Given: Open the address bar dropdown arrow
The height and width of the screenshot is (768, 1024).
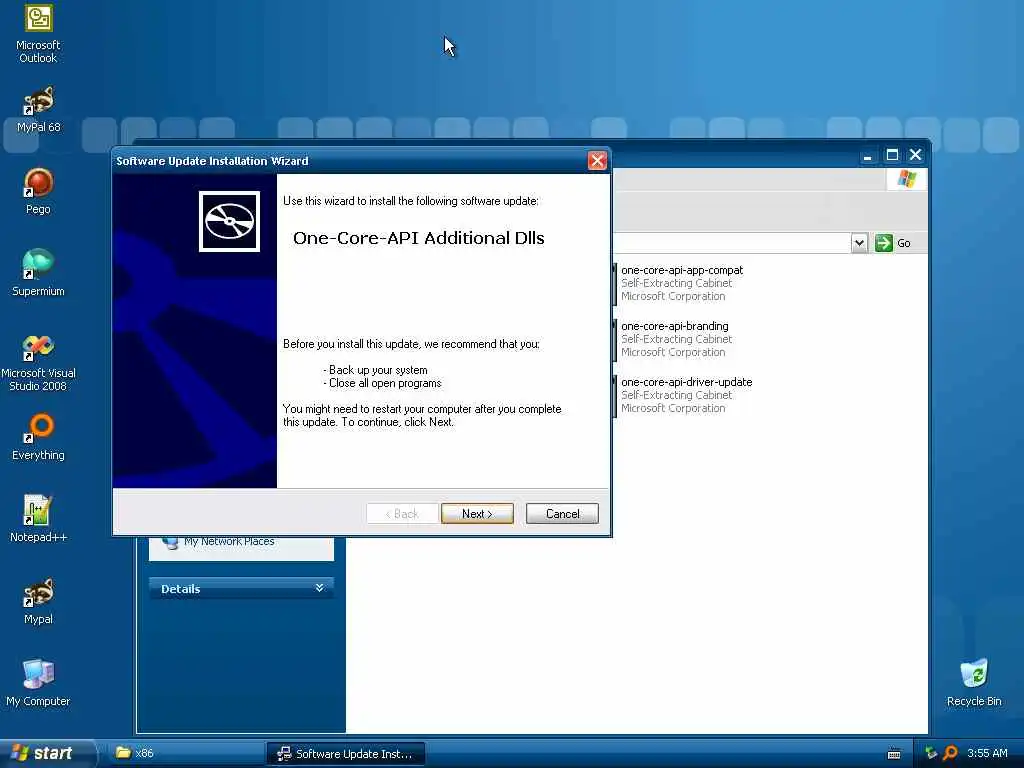Looking at the screenshot, I should 859,243.
